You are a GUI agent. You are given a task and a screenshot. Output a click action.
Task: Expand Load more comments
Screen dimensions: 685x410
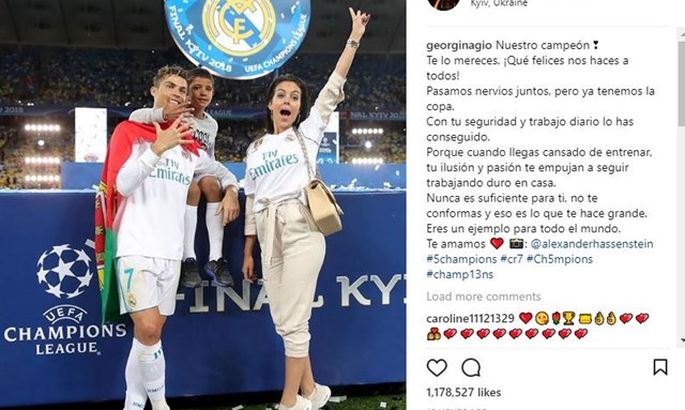(484, 296)
